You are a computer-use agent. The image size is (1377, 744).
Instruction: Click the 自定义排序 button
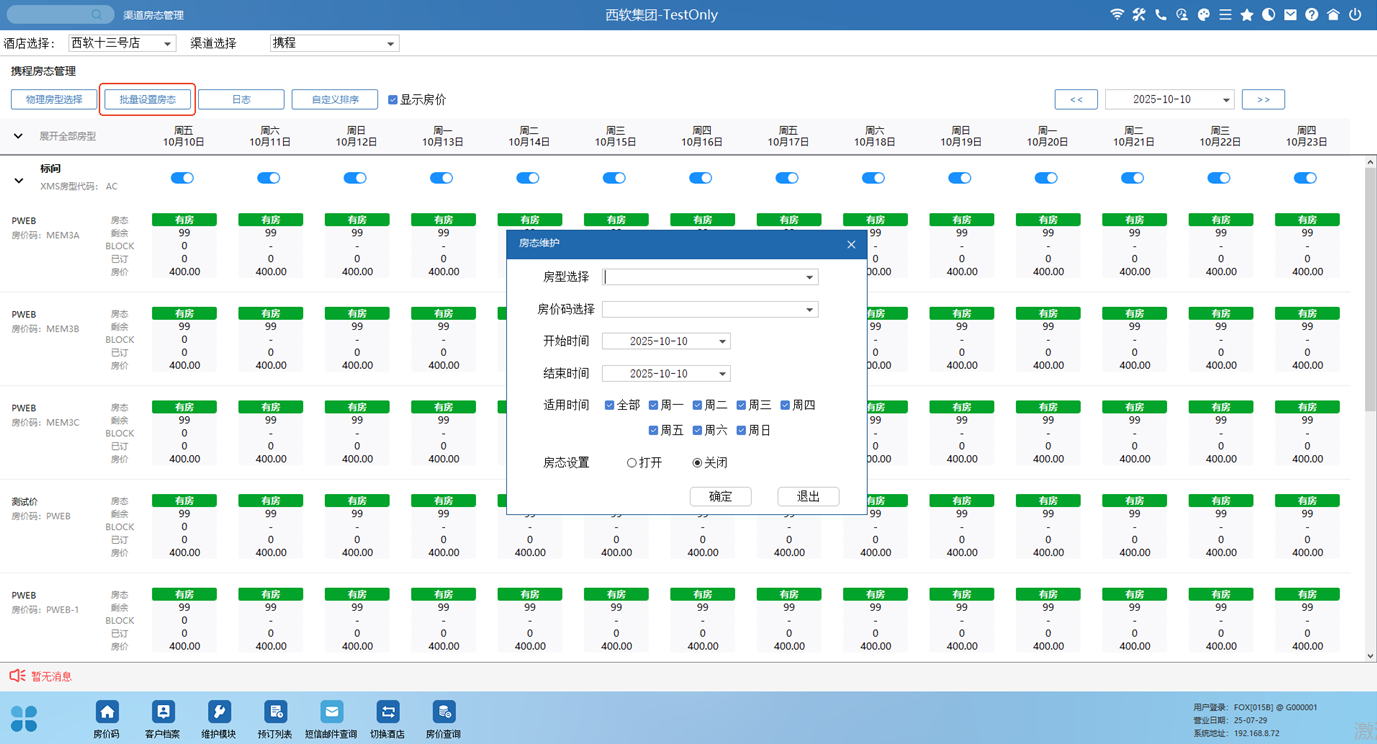pyautogui.click(x=334, y=100)
